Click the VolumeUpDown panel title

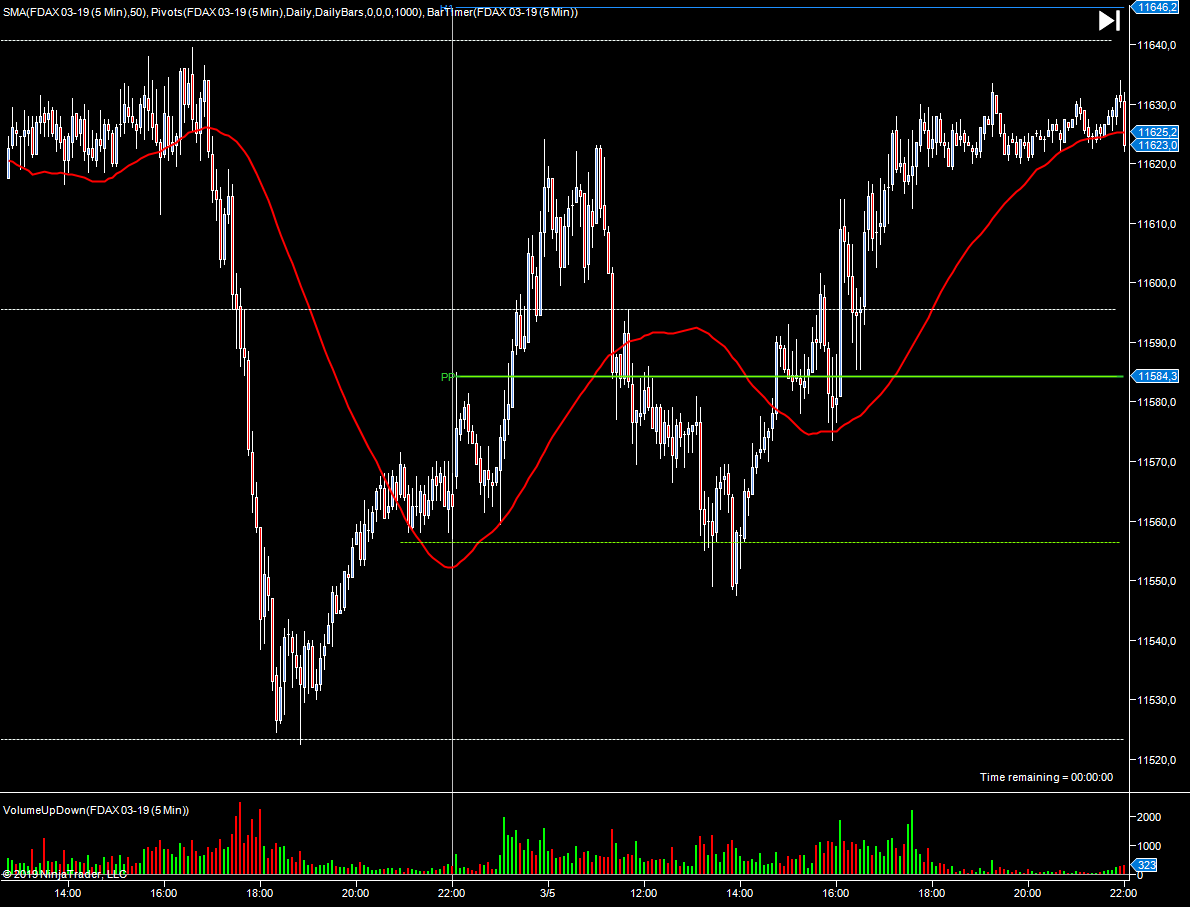click(96, 810)
